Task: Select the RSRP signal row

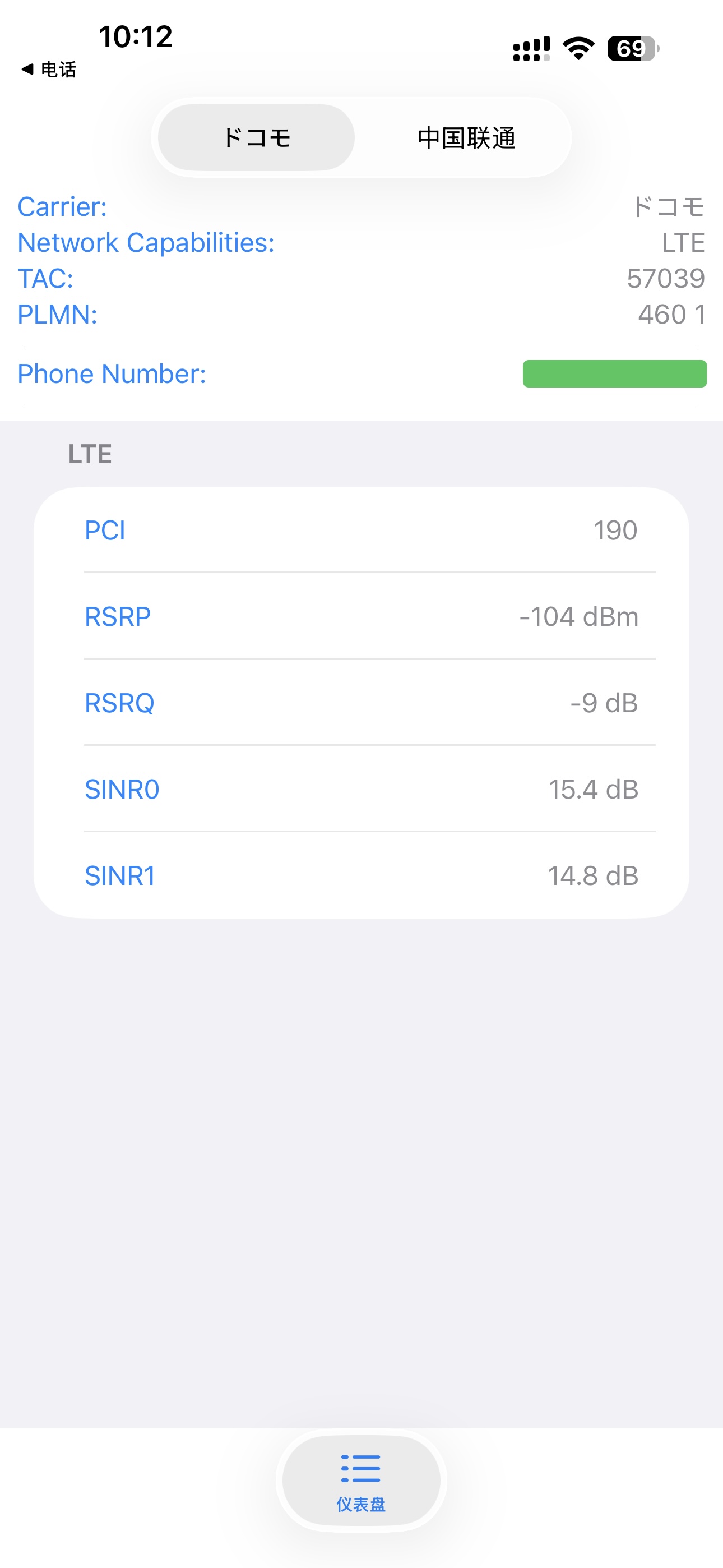Action: pyautogui.click(x=361, y=617)
